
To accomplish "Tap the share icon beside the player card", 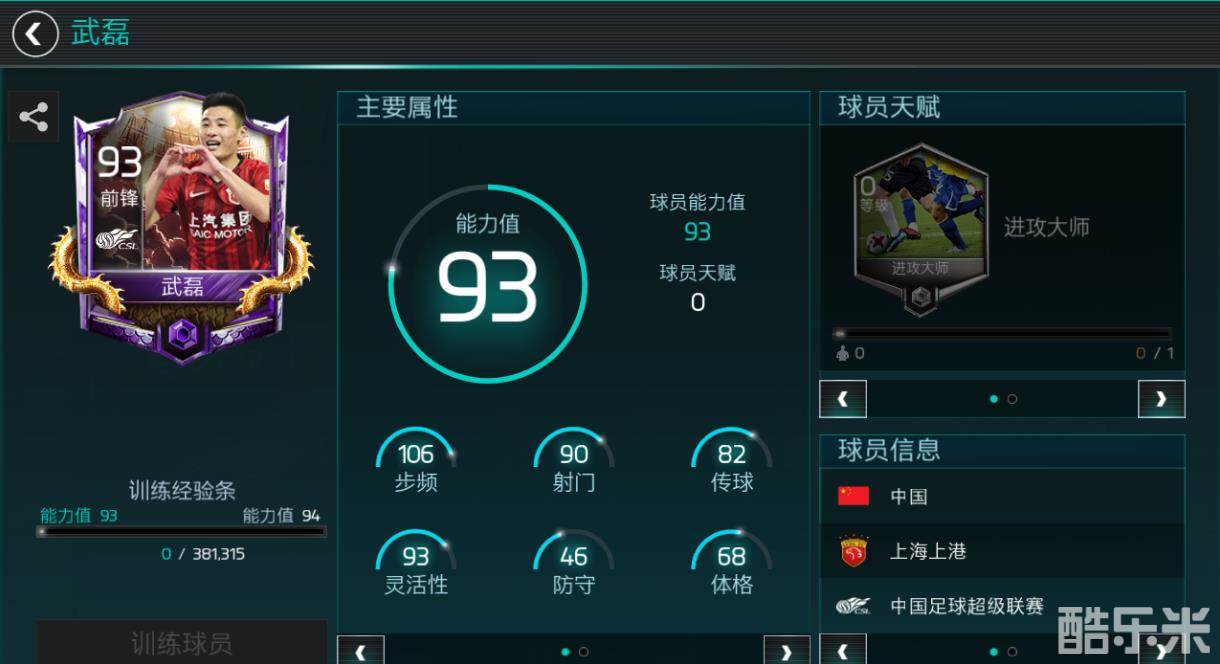I will [34, 117].
